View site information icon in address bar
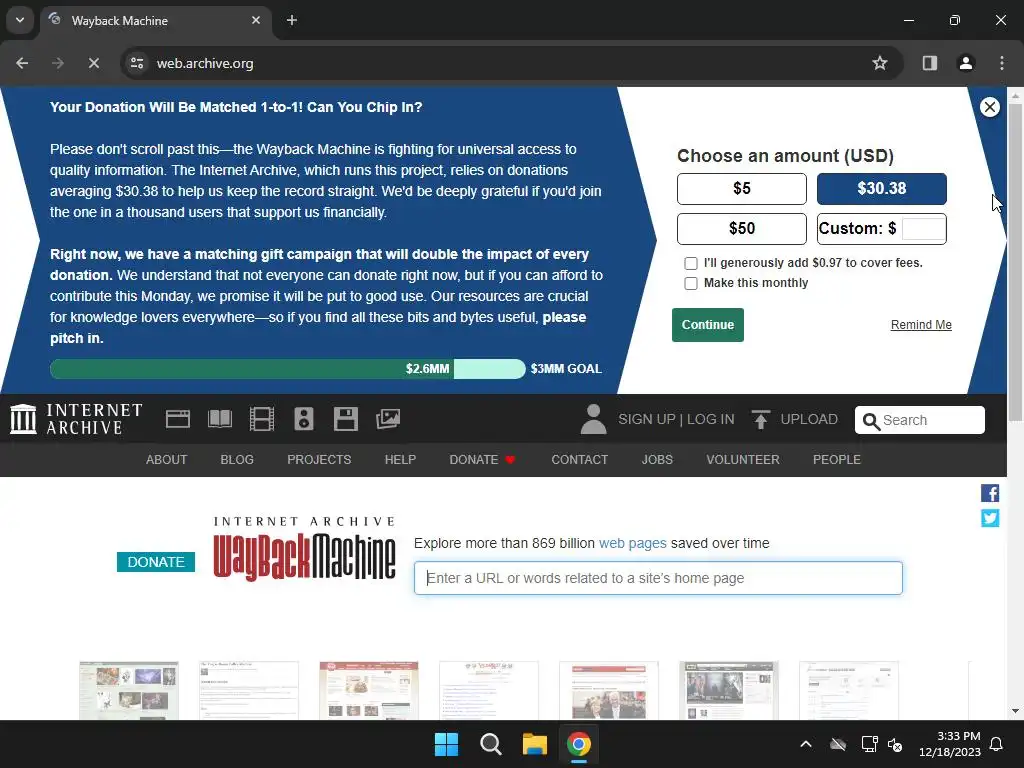Image resolution: width=1024 pixels, height=768 pixels. (x=137, y=63)
